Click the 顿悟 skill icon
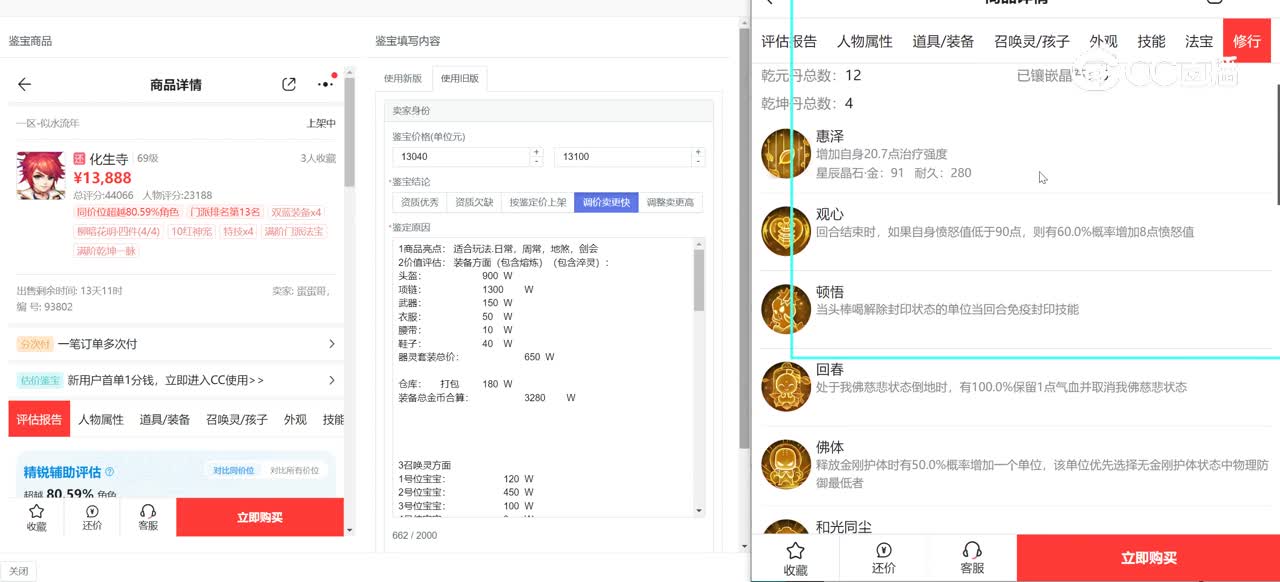This screenshot has height=582, width=1280. pos(786,309)
